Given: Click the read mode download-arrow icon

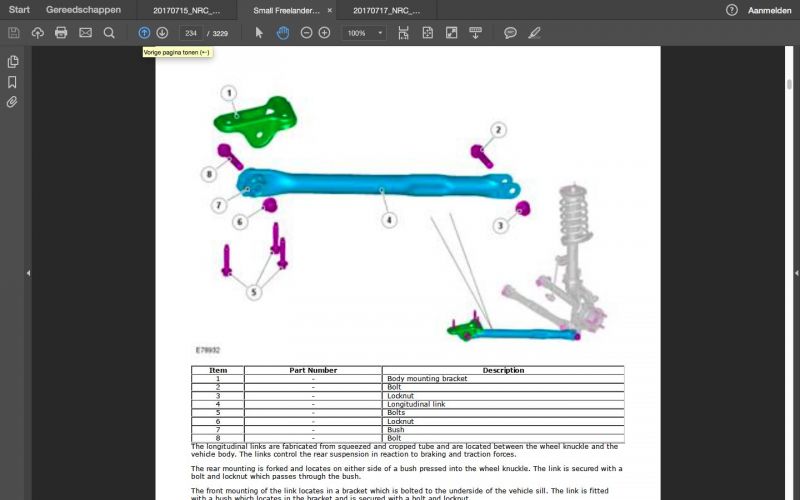Looking at the screenshot, I should point(476,33).
